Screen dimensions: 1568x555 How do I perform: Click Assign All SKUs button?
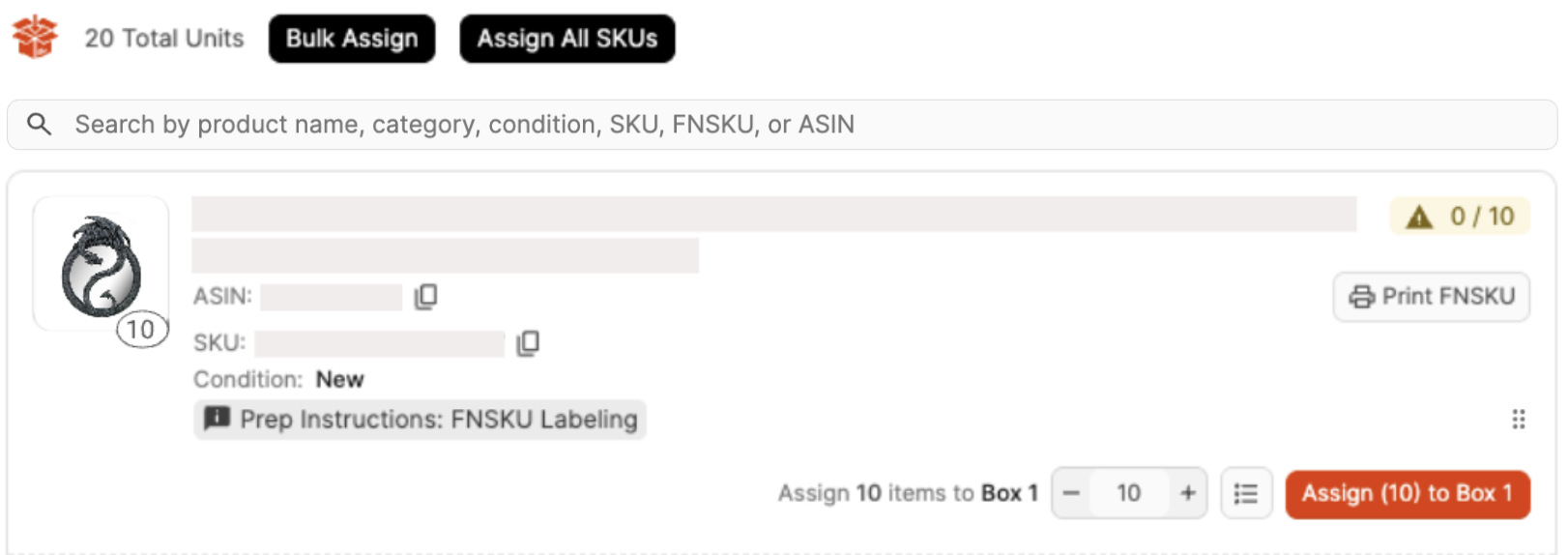pos(567,39)
